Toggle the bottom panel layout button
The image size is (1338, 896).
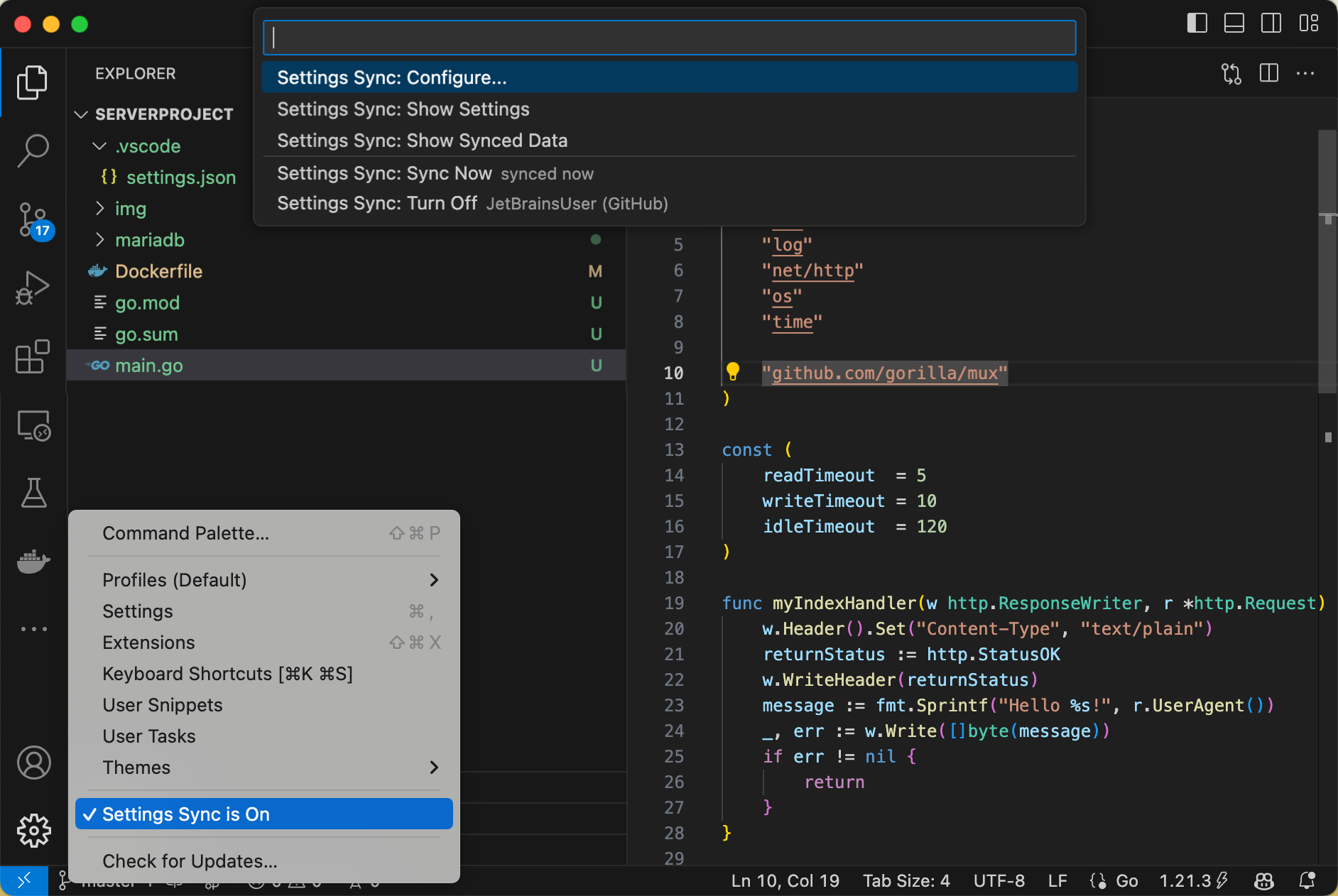pos(1234,23)
